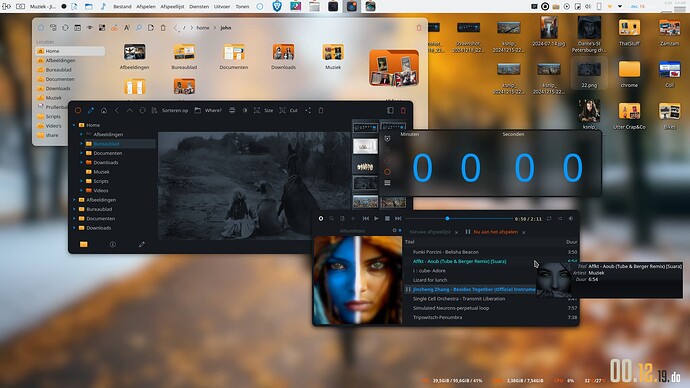Select 'Afbeeldingen' in light file manager sidebar

coord(60,61)
